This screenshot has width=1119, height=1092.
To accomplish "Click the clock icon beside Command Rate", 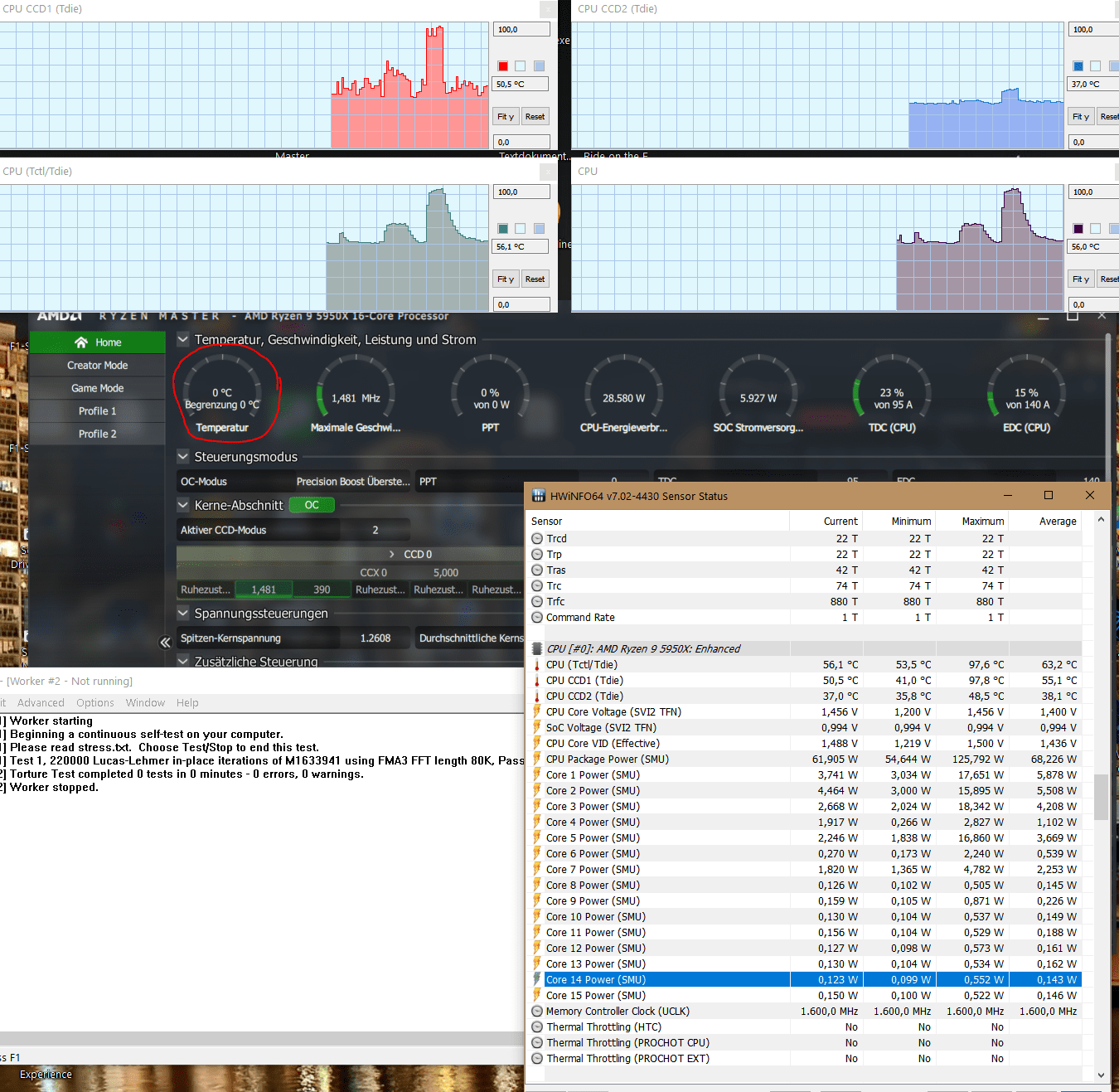I will coord(537,618).
